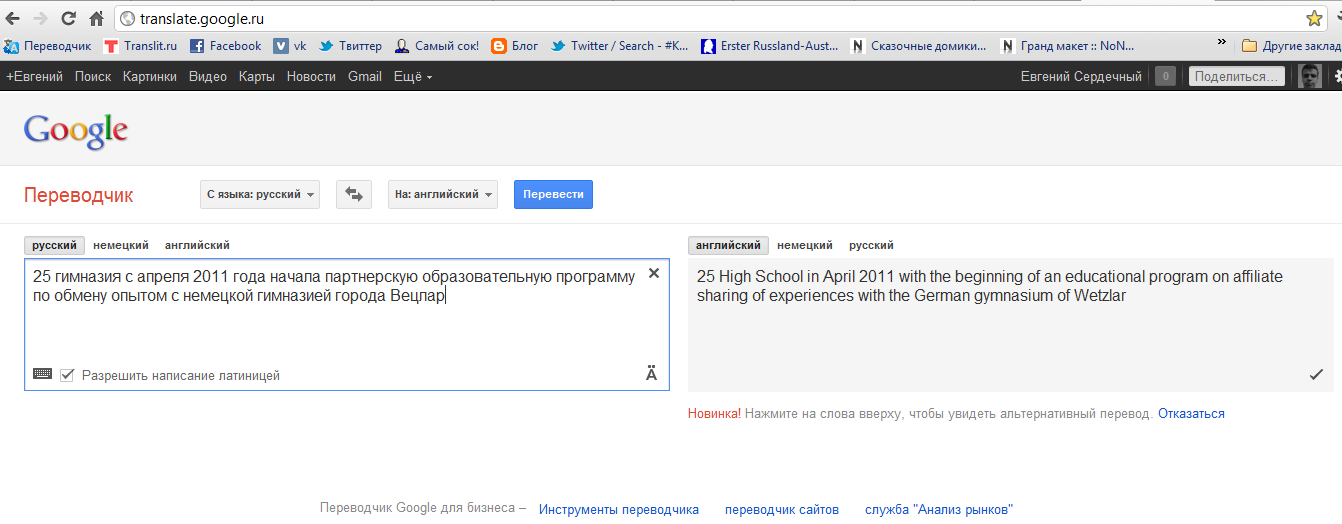Open the browser home page icon

[x=97, y=18]
